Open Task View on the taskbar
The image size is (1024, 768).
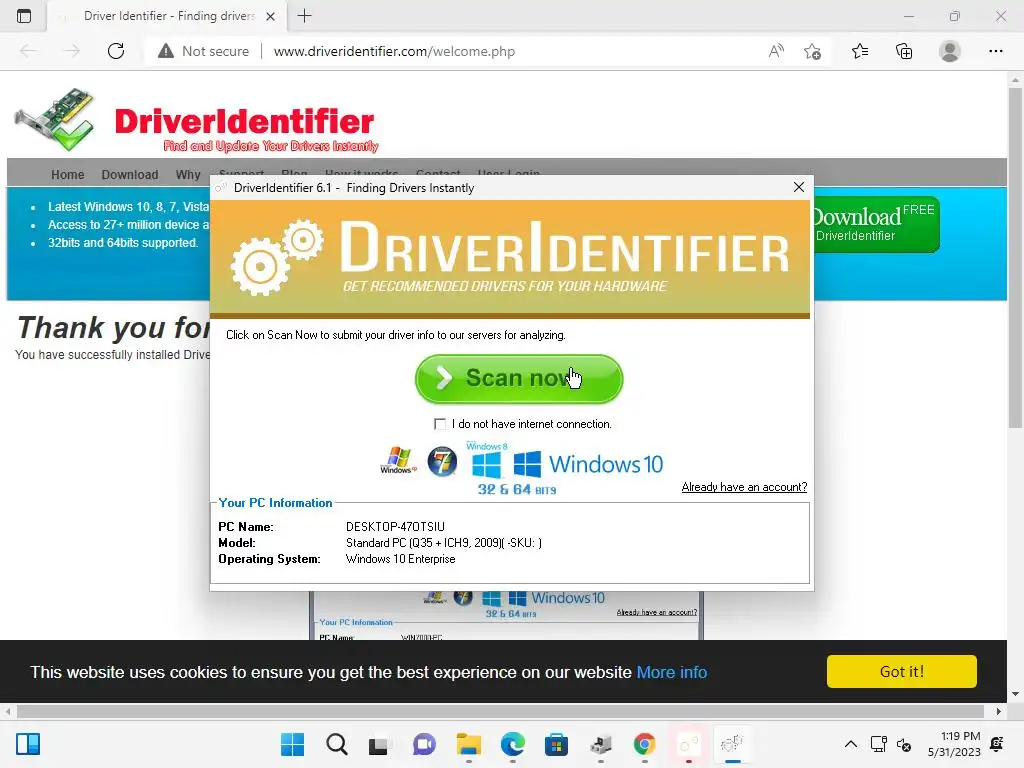(378, 744)
